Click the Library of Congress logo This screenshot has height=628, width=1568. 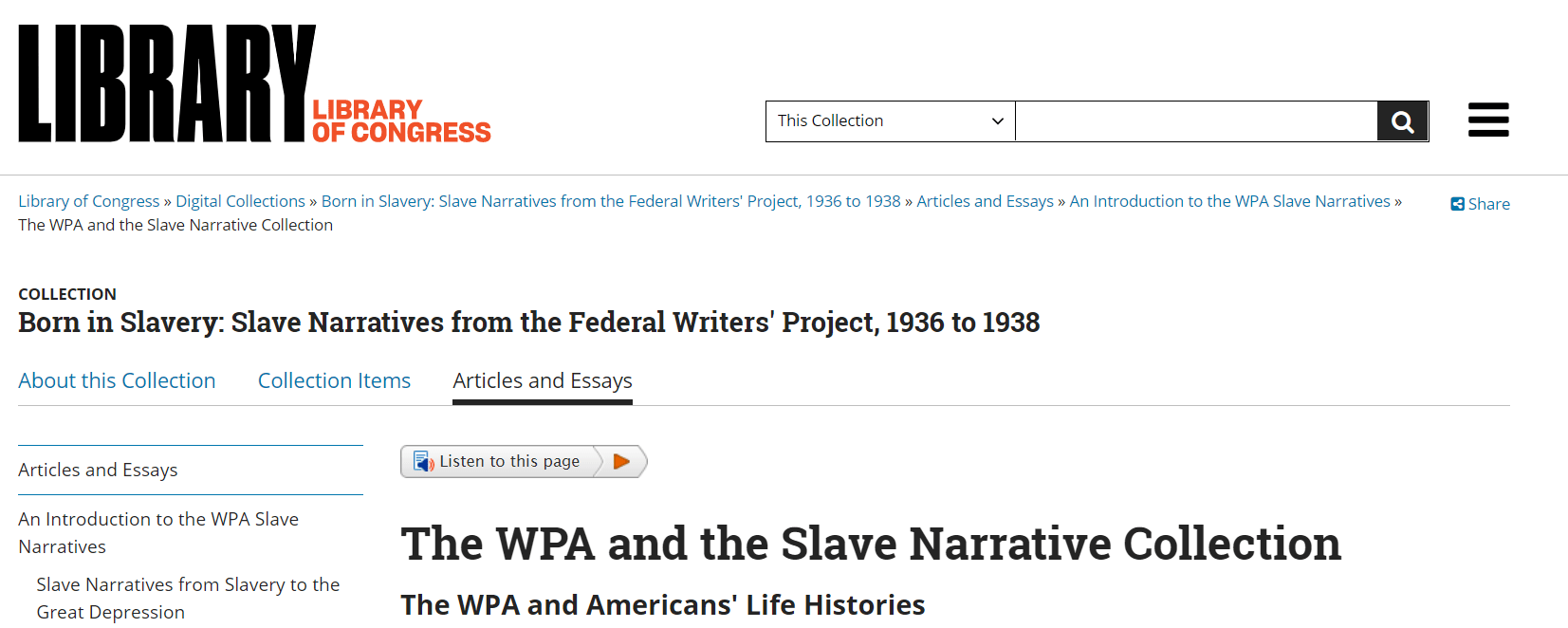[254, 84]
